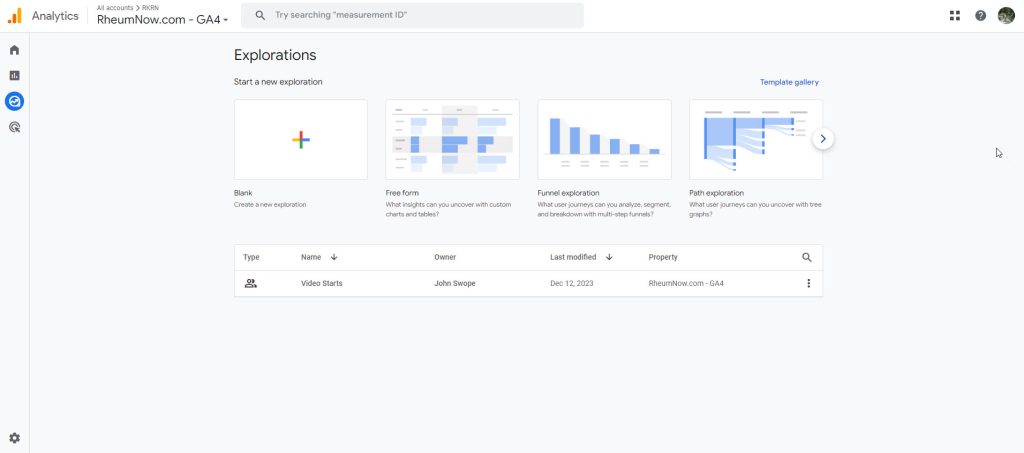
Task: Open the Home icon in sidebar
Action: (14, 50)
